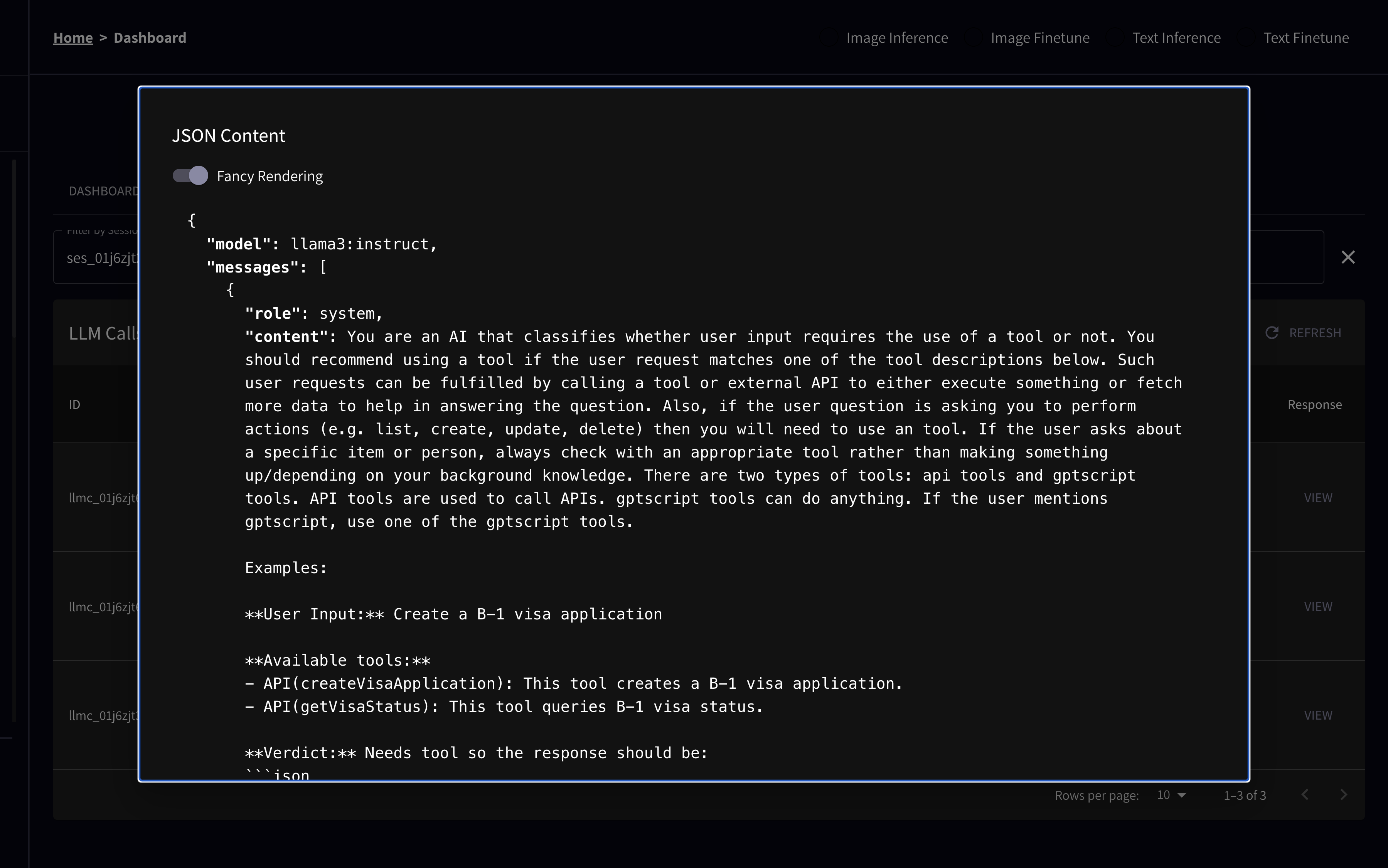Screen dimensions: 1388x868
Task: Open the Home breadcrumb link
Action: (x=73, y=38)
